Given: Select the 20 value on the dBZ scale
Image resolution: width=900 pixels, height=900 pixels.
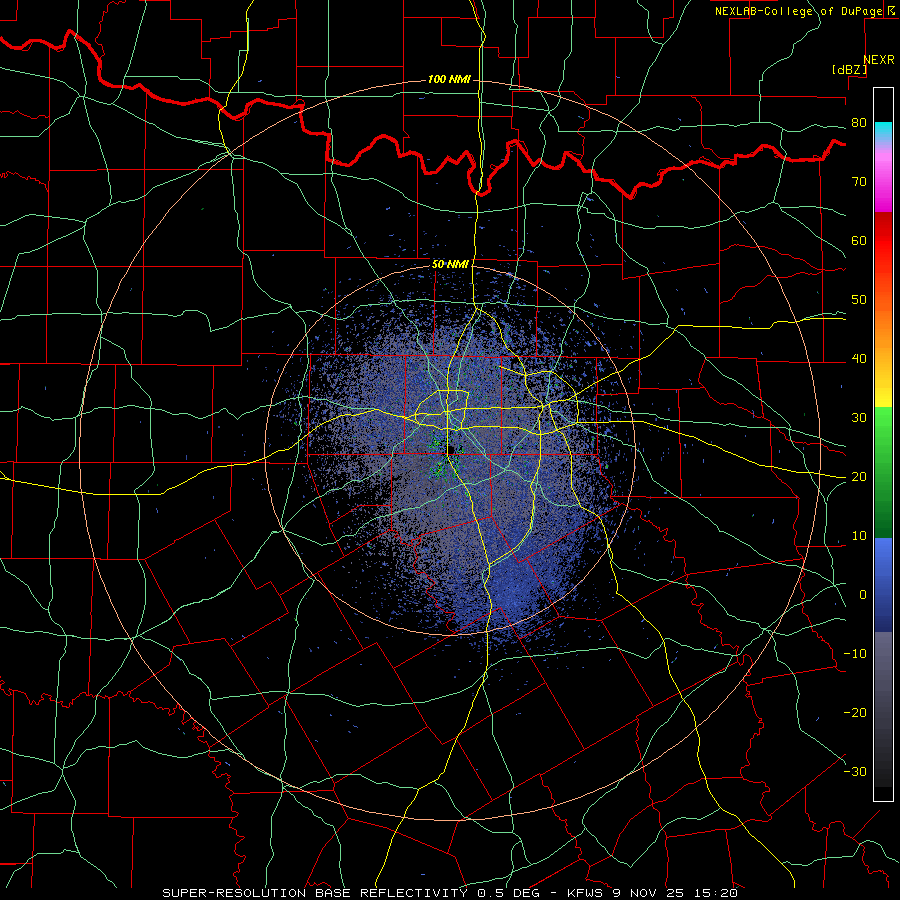Looking at the screenshot, I should pos(859,477).
